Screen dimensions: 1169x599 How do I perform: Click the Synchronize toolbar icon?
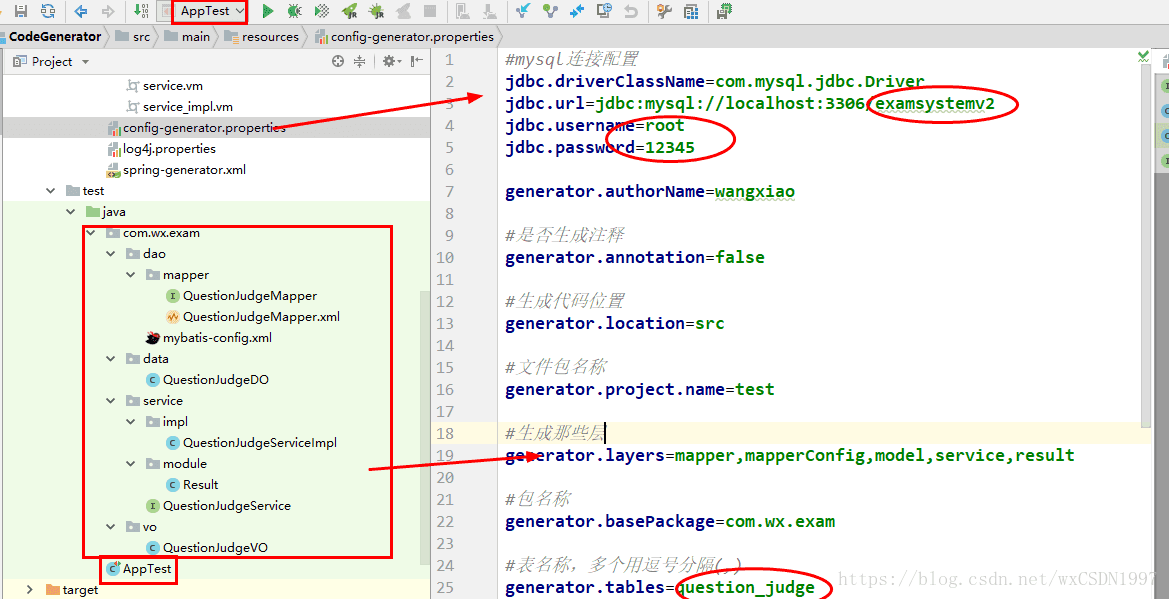pos(48,10)
